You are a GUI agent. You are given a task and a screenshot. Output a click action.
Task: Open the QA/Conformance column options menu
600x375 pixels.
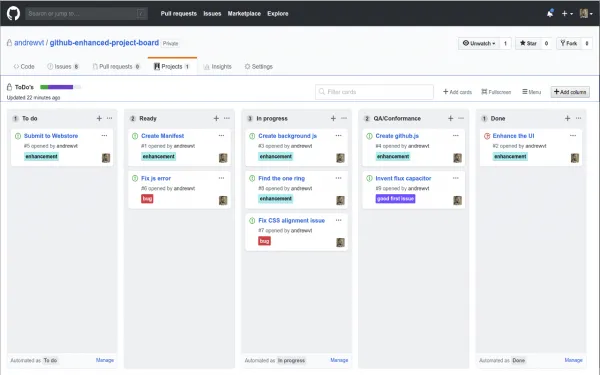tap(461, 118)
